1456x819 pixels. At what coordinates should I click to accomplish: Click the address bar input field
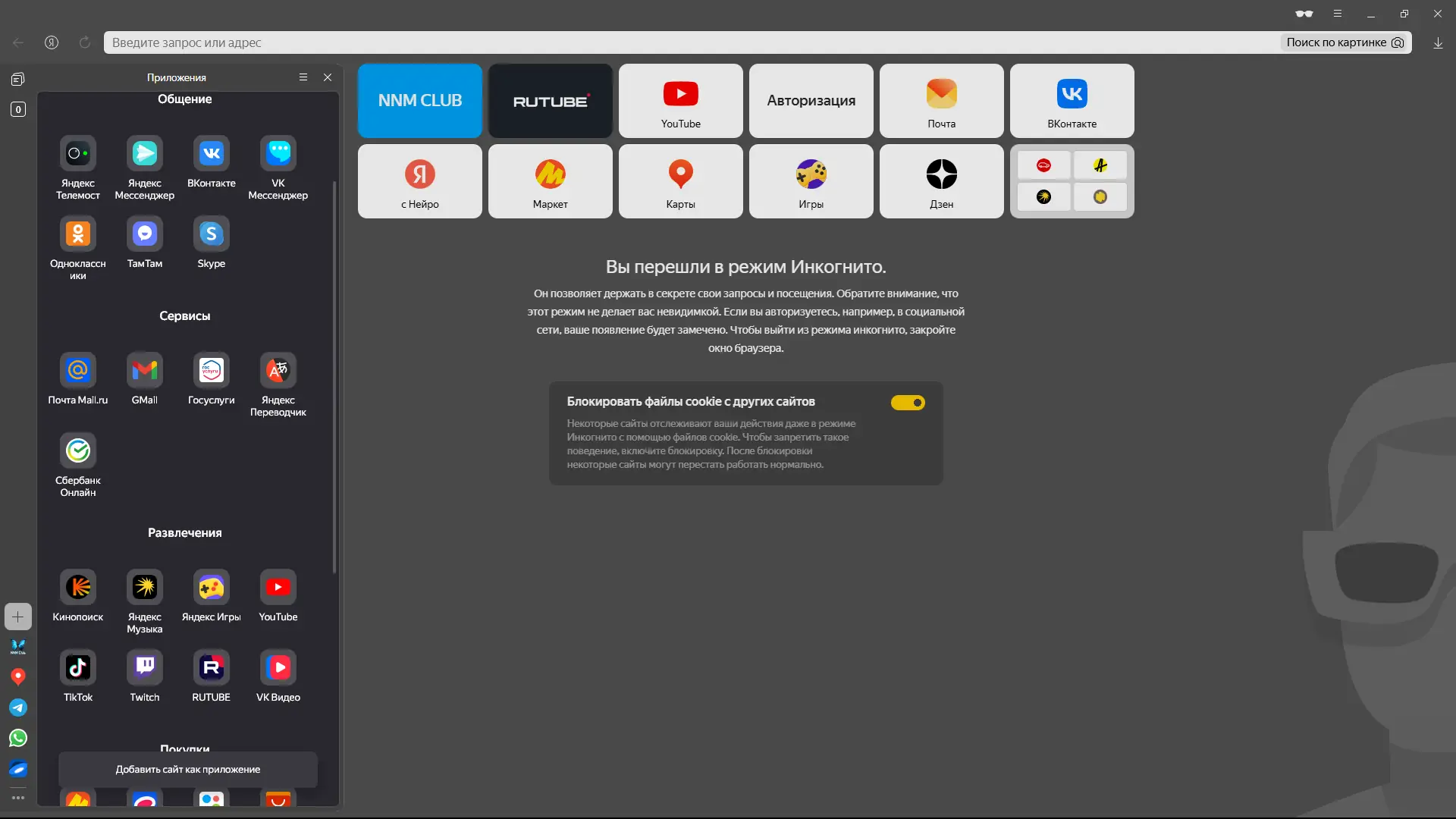pos(682,42)
